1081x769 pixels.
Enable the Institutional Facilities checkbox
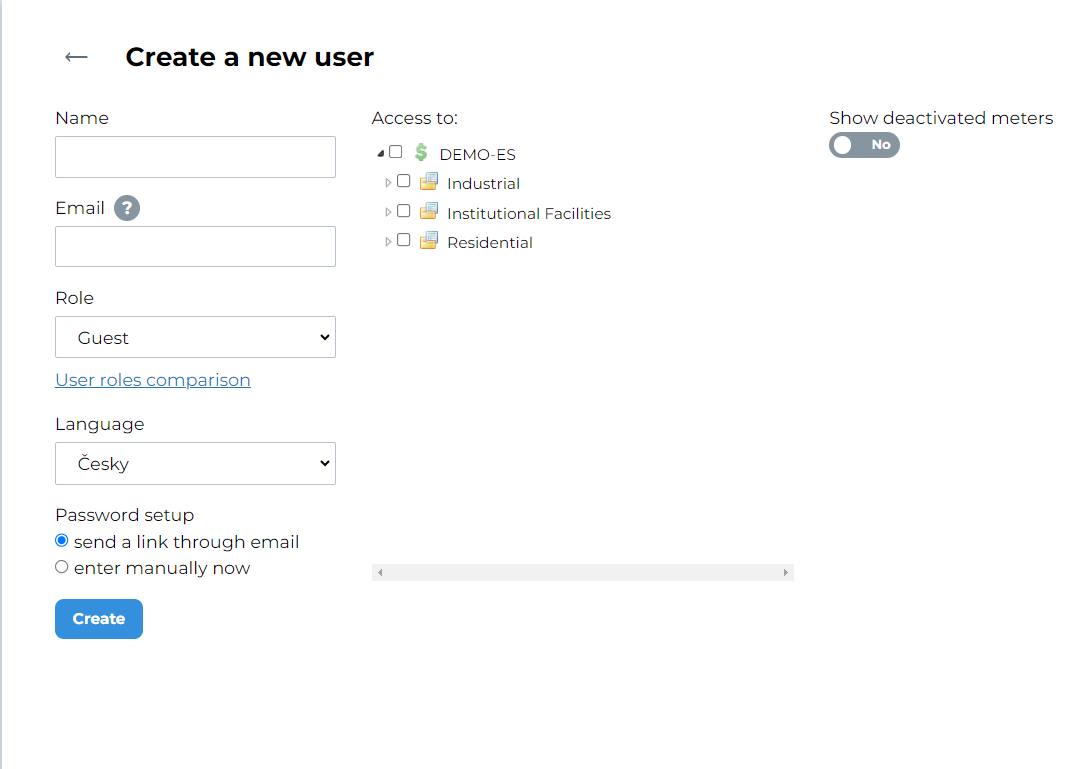[404, 211]
